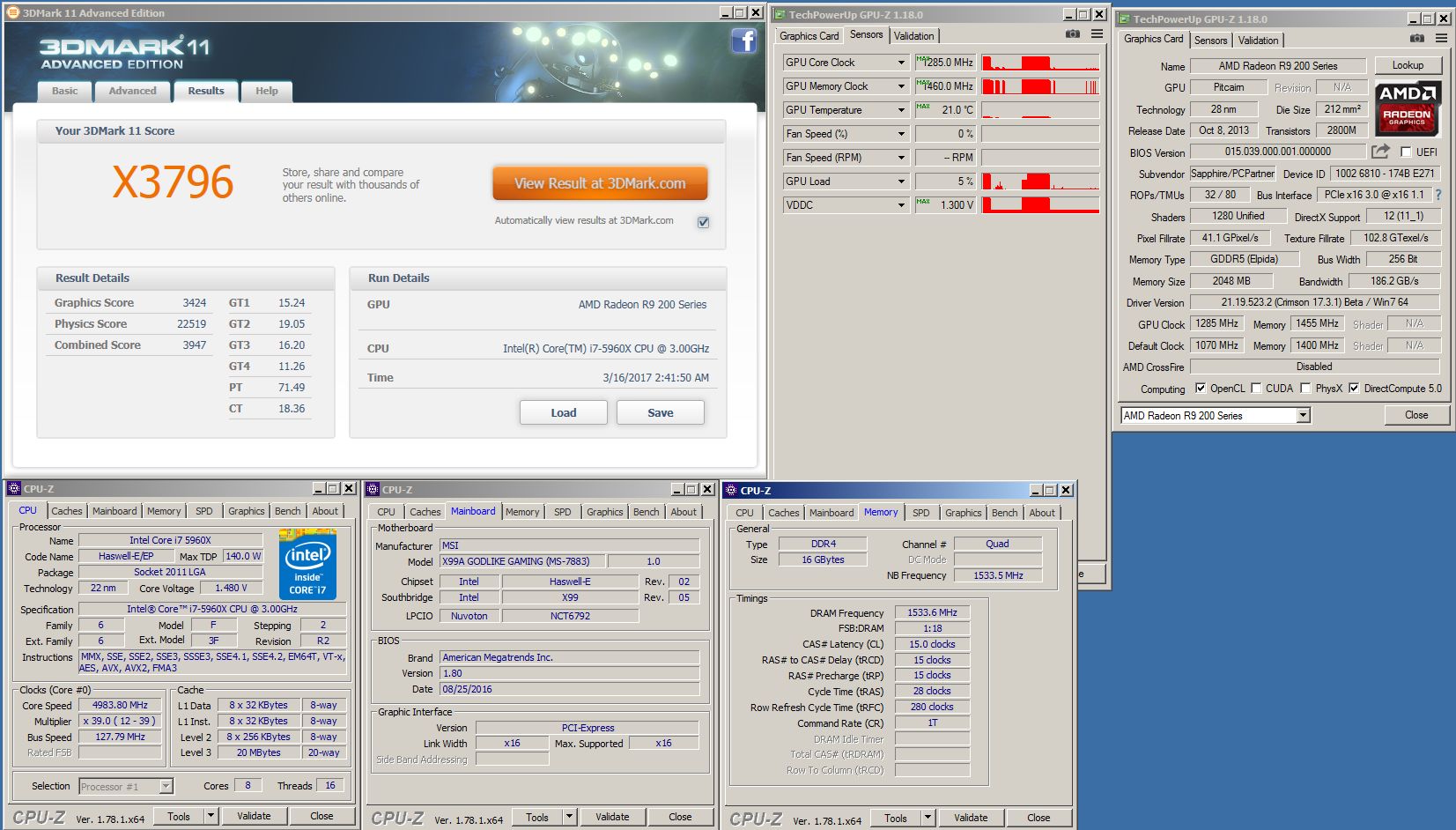This screenshot has height=830, width=1456.
Task: Expand GPU Core Clock sensor dropdown
Action: [x=901, y=63]
